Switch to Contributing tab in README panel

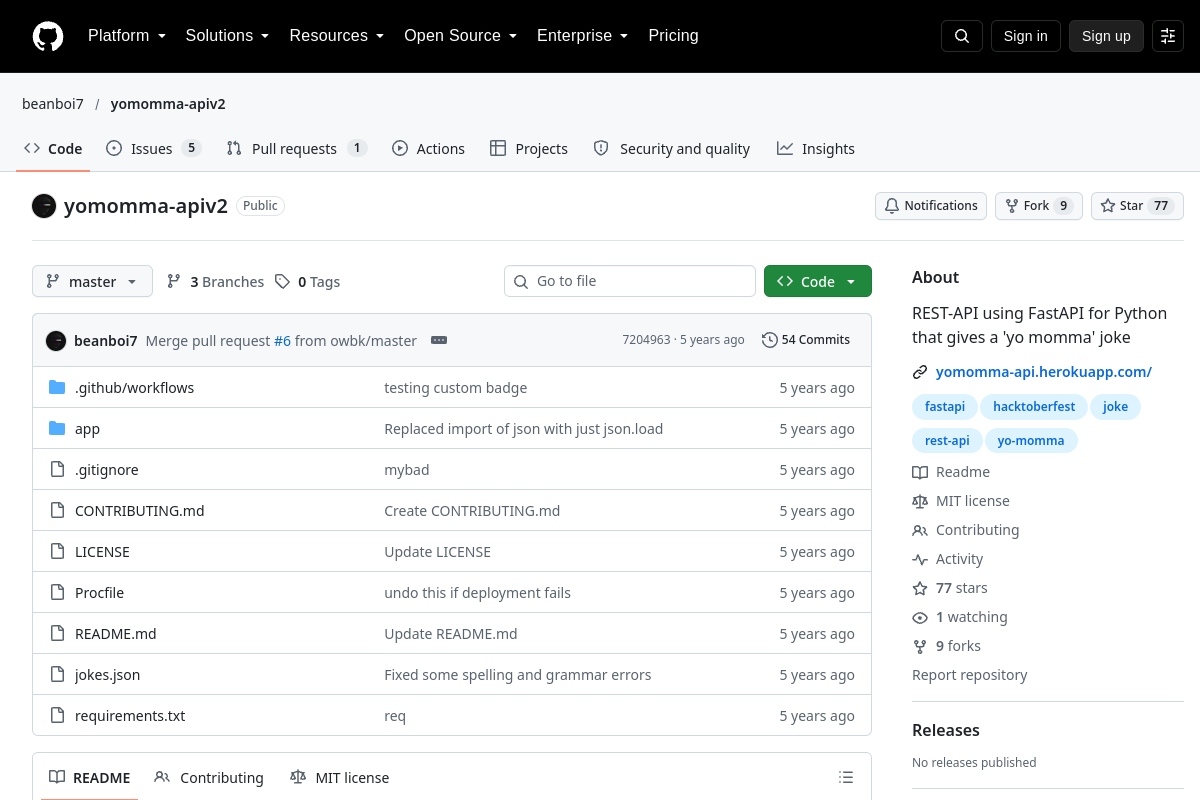click(209, 777)
